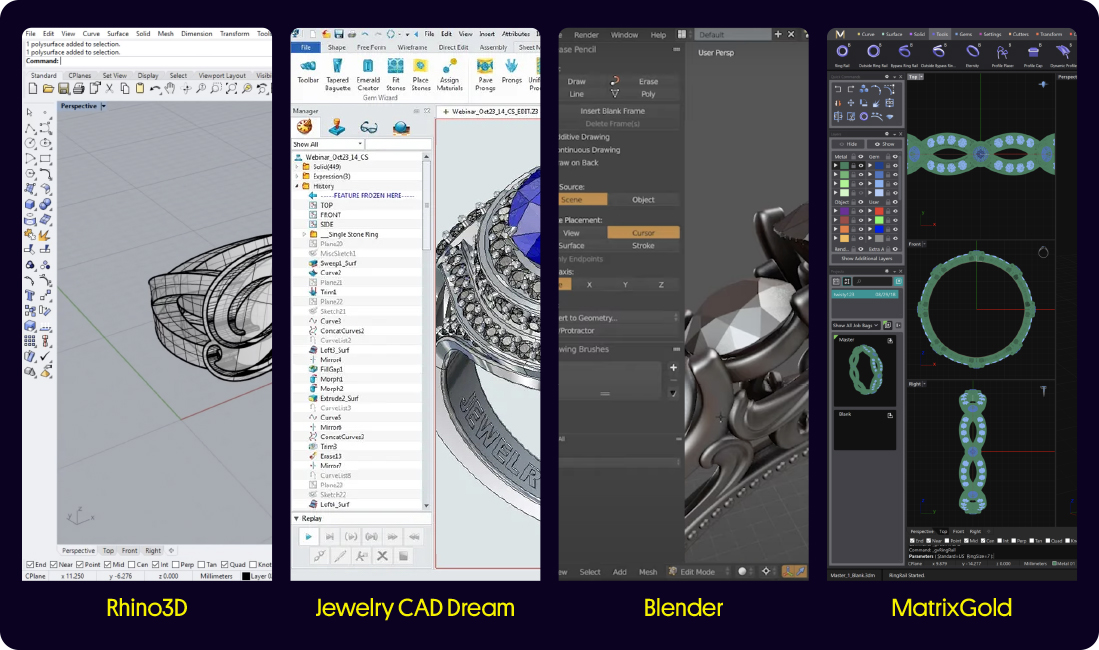This screenshot has height=650, width=1099.
Task: Open Blender's Render menu
Action: click(x=587, y=35)
